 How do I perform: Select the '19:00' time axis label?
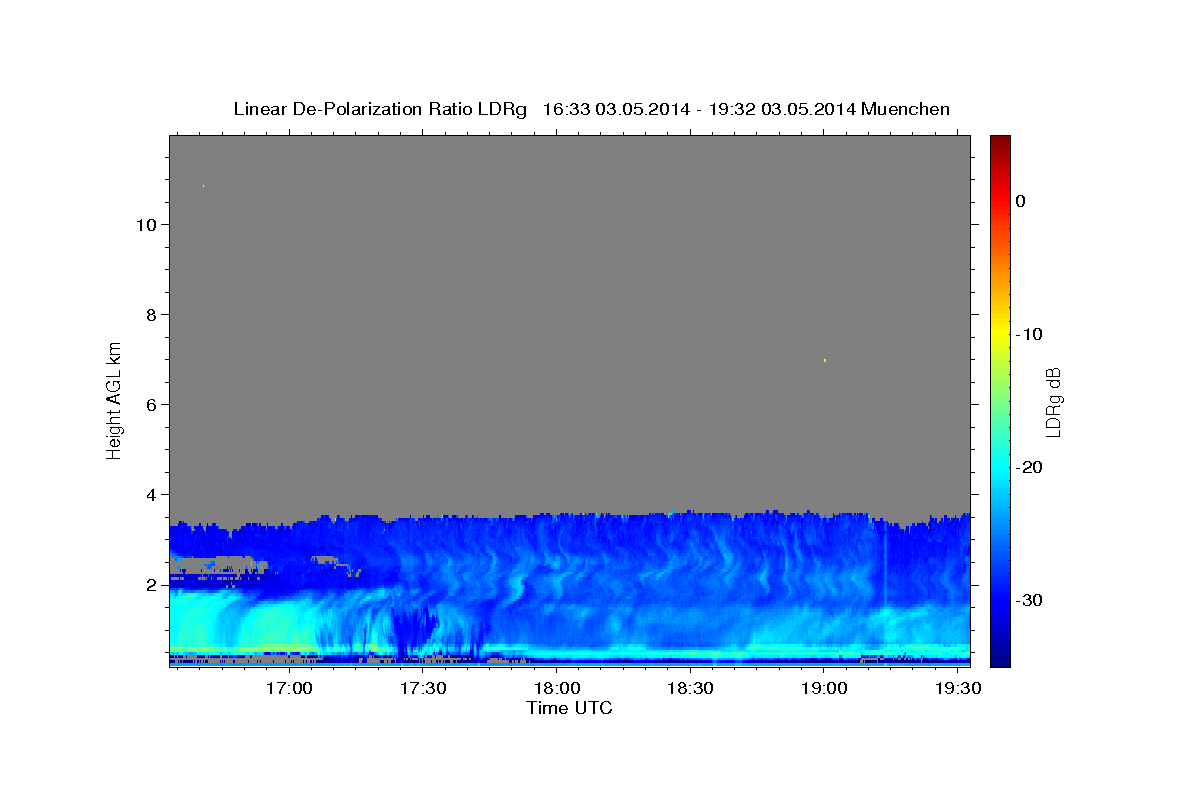(824, 689)
